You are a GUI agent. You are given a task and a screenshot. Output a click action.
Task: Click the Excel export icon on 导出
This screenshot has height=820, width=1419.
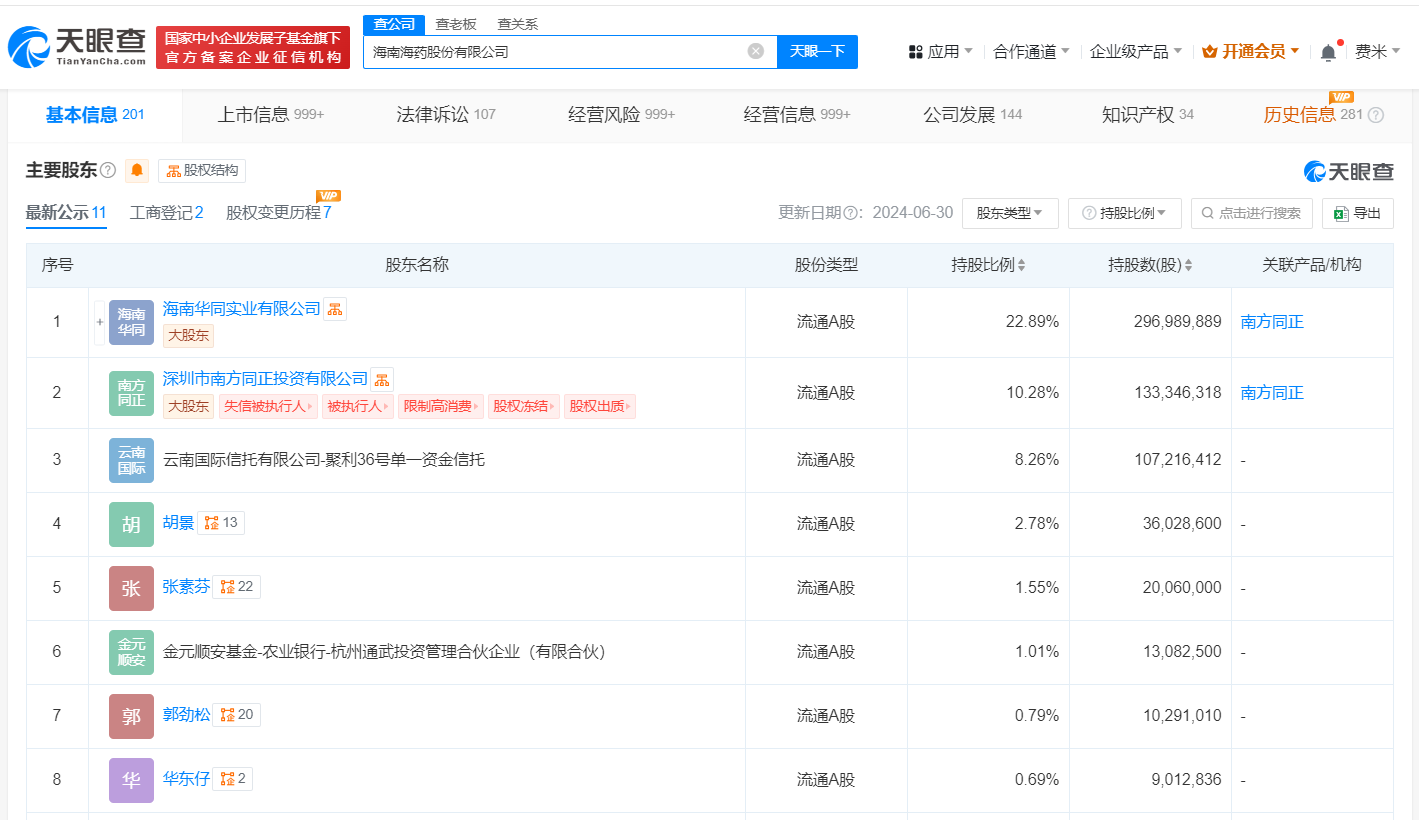(x=1340, y=213)
